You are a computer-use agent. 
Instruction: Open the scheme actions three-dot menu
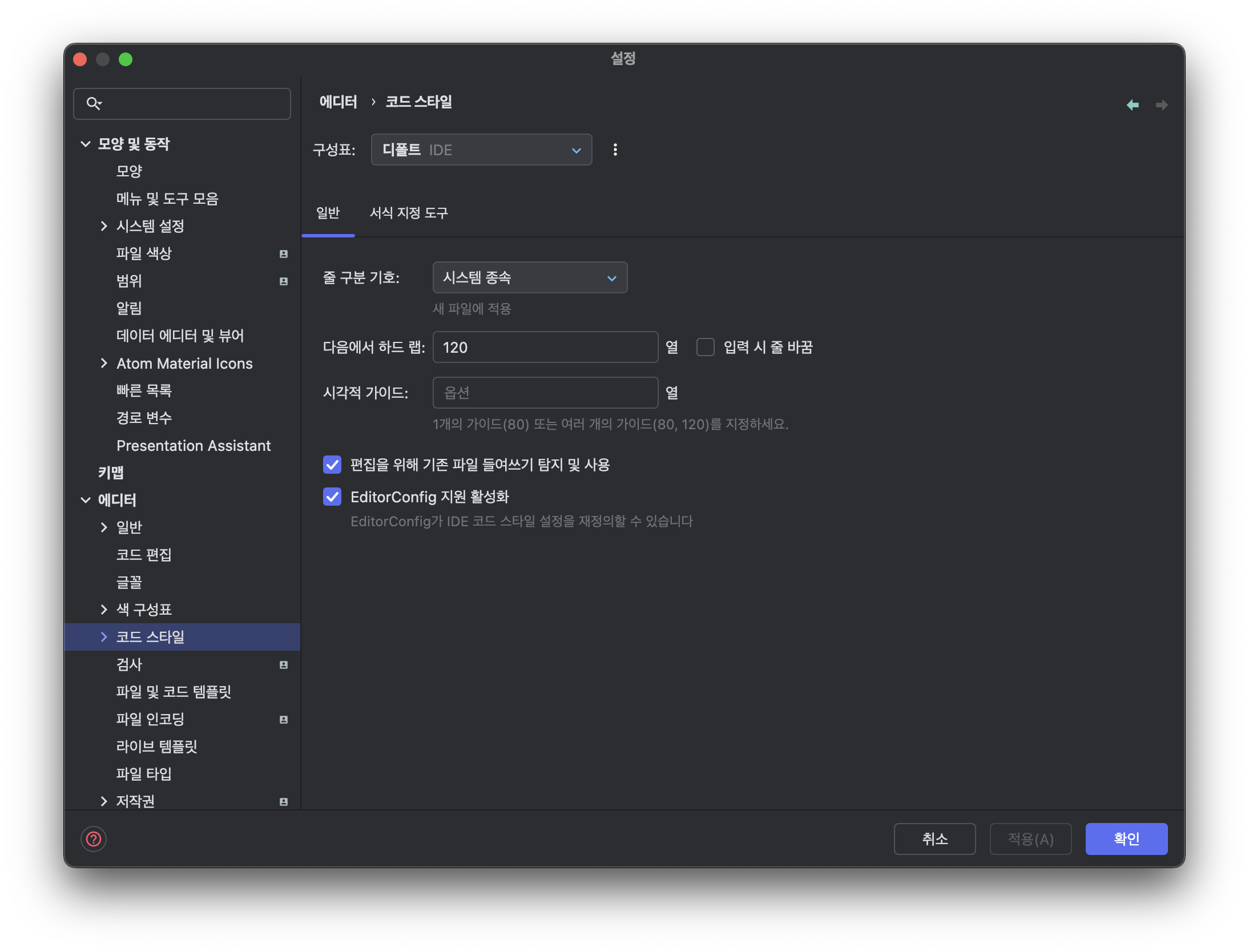[615, 150]
